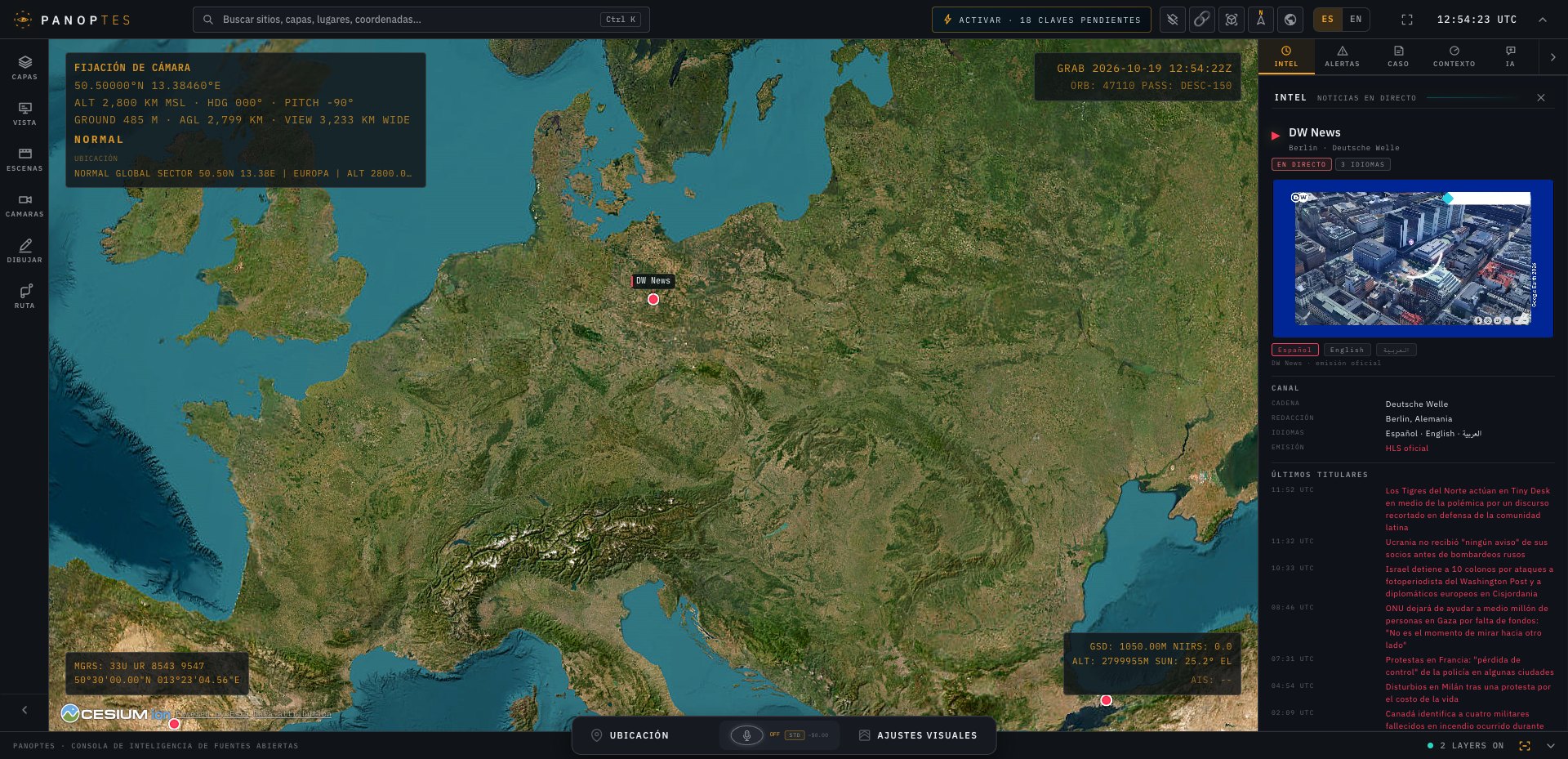Screen dimensions: 1568x759
Task: Click the north compass arrow icon
Action: [1261, 20]
